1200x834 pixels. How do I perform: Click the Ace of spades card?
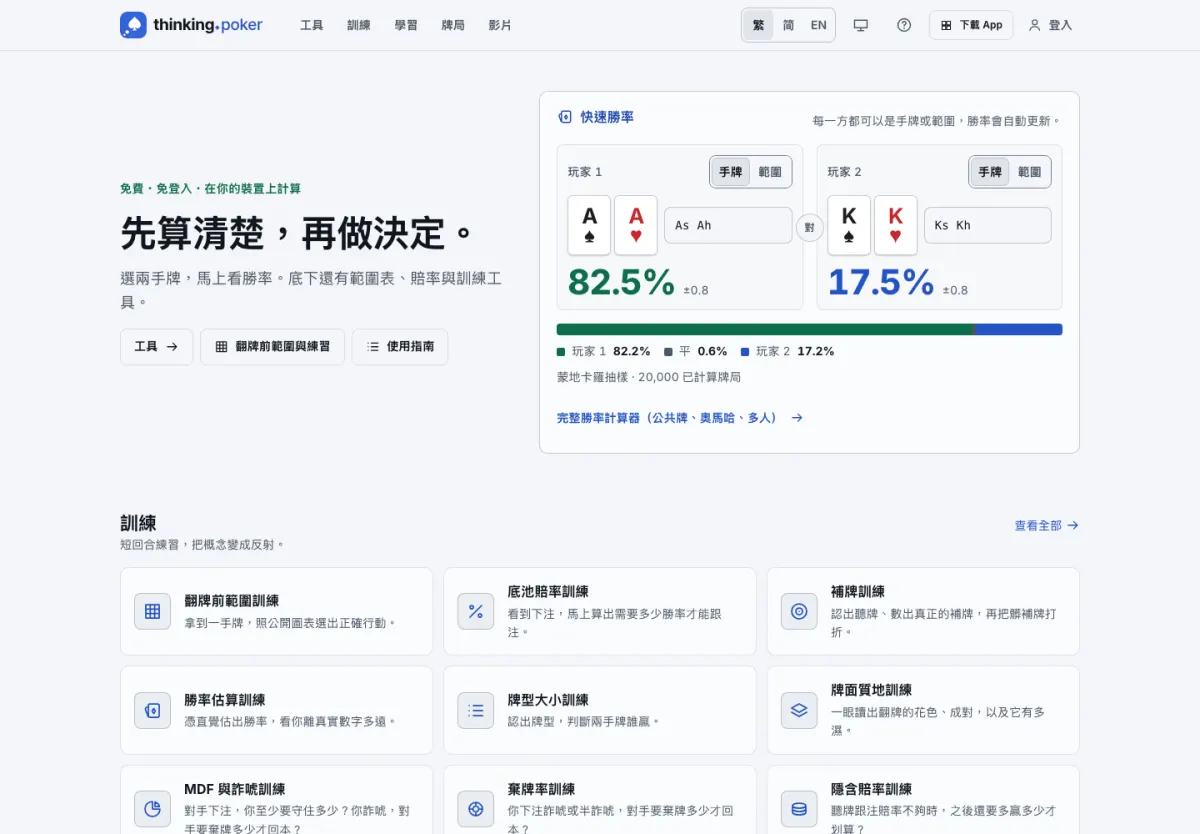(589, 225)
